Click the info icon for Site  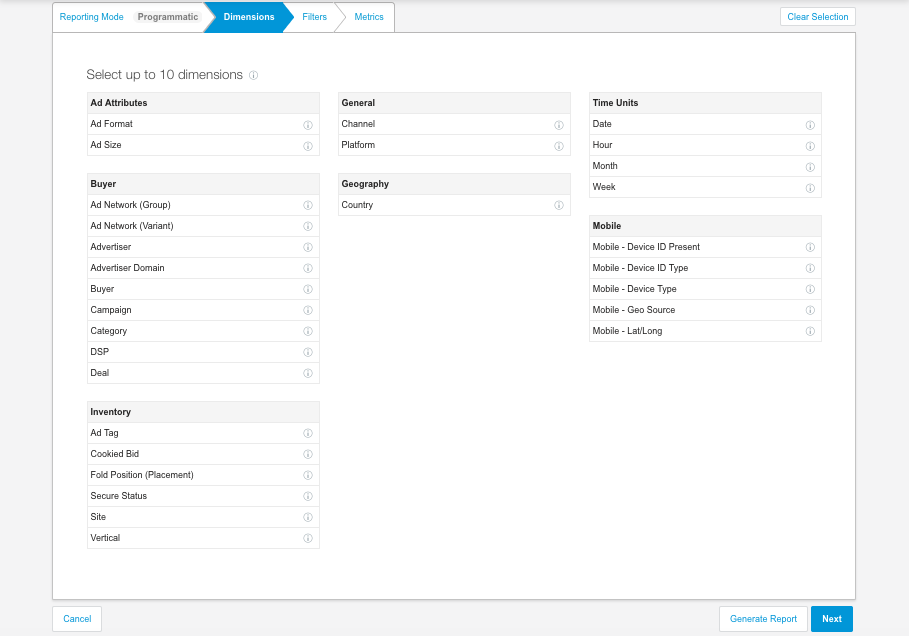[307, 517]
